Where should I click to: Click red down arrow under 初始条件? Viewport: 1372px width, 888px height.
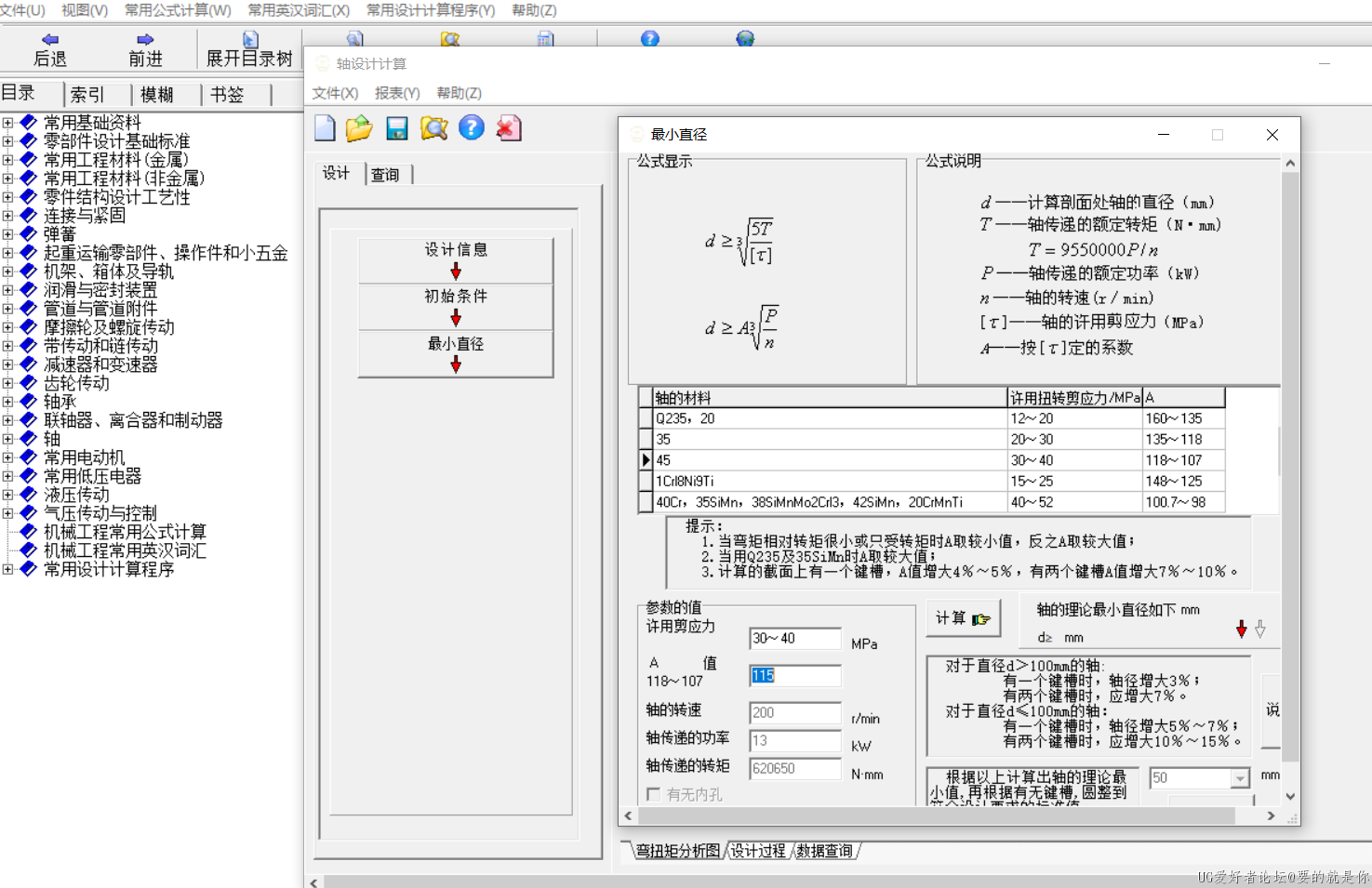pos(456,317)
